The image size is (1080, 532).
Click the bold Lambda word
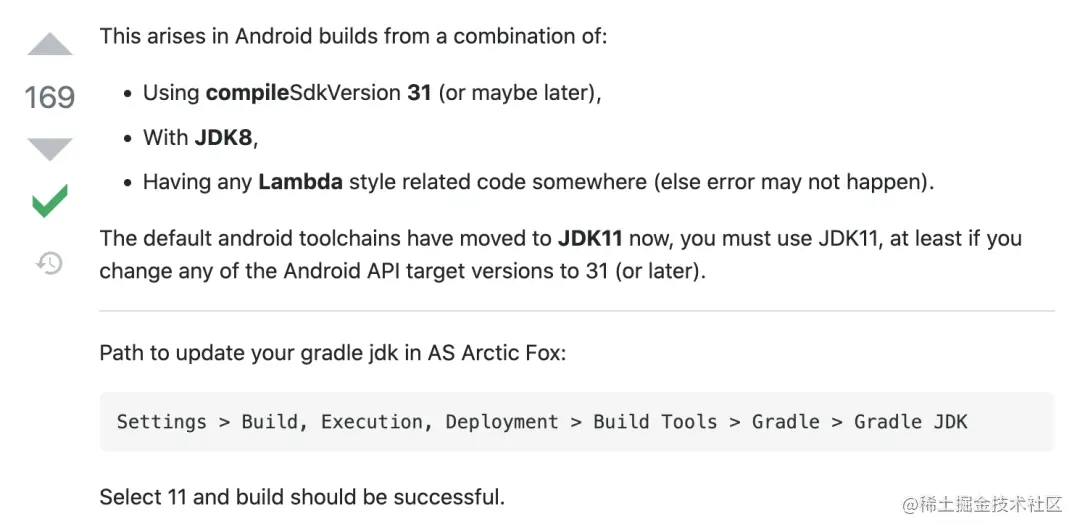coord(300,182)
